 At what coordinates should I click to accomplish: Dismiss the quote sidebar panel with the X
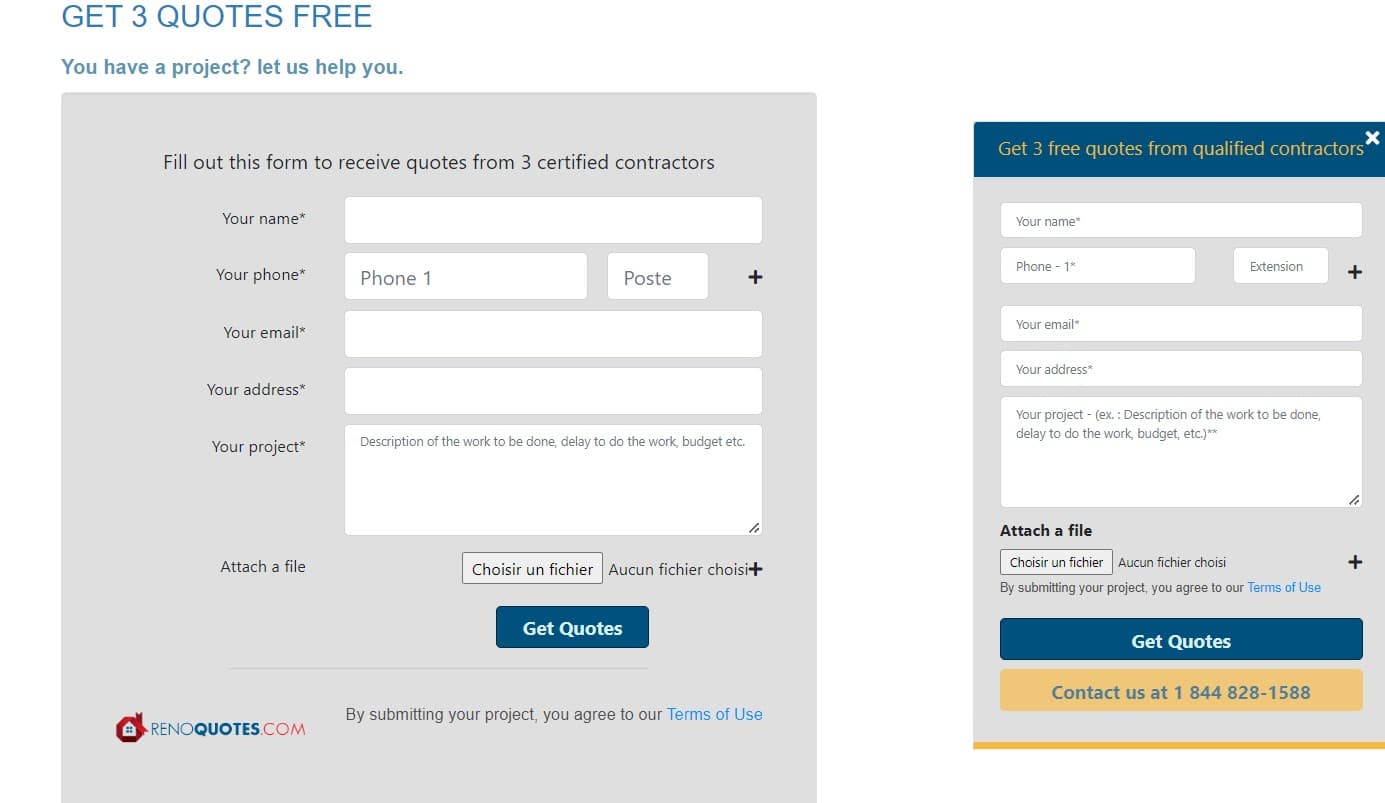point(1371,137)
